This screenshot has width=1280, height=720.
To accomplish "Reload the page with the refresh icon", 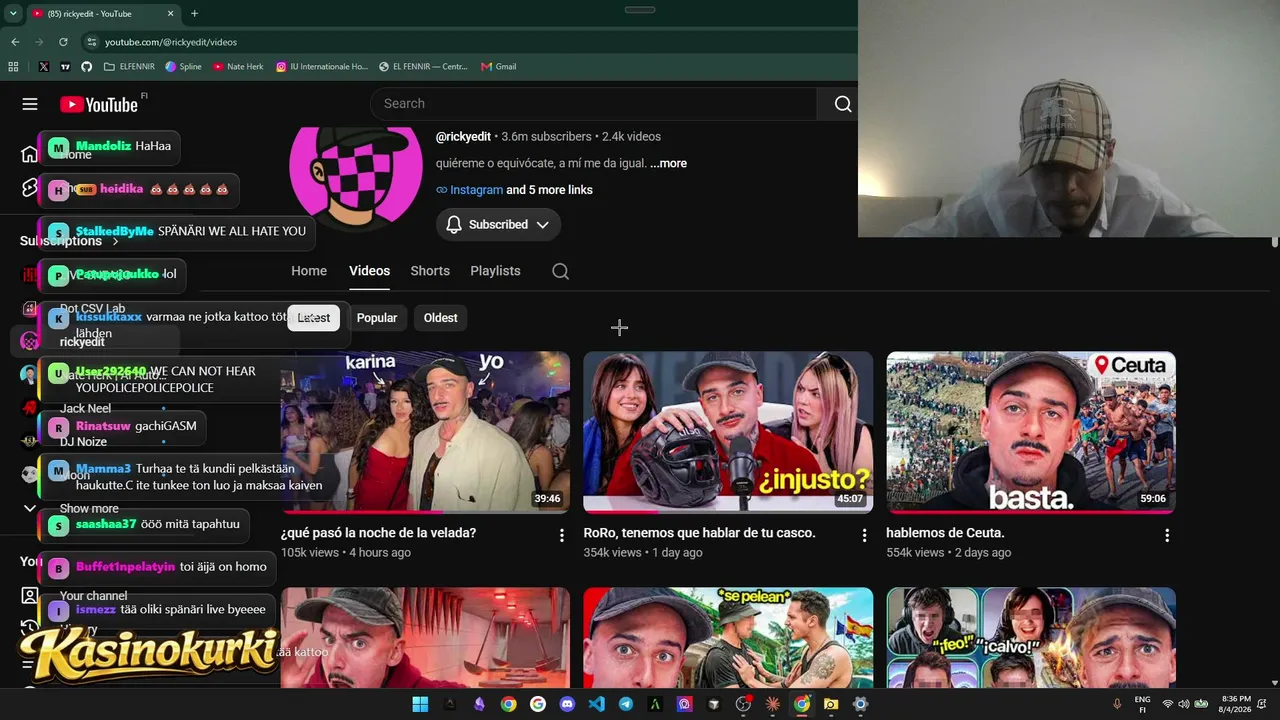I will [63, 42].
